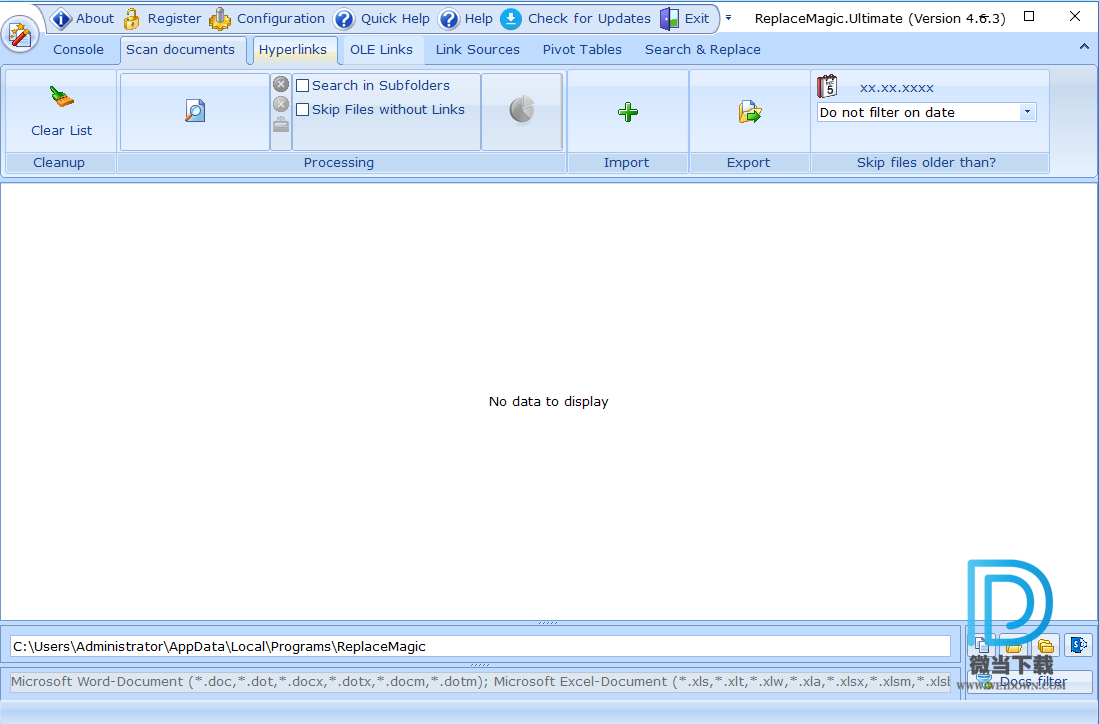This screenshot has width=1099, height=724.
Task: Maximize the ReplaceMagic window
Action: [x=1029, y=16]
